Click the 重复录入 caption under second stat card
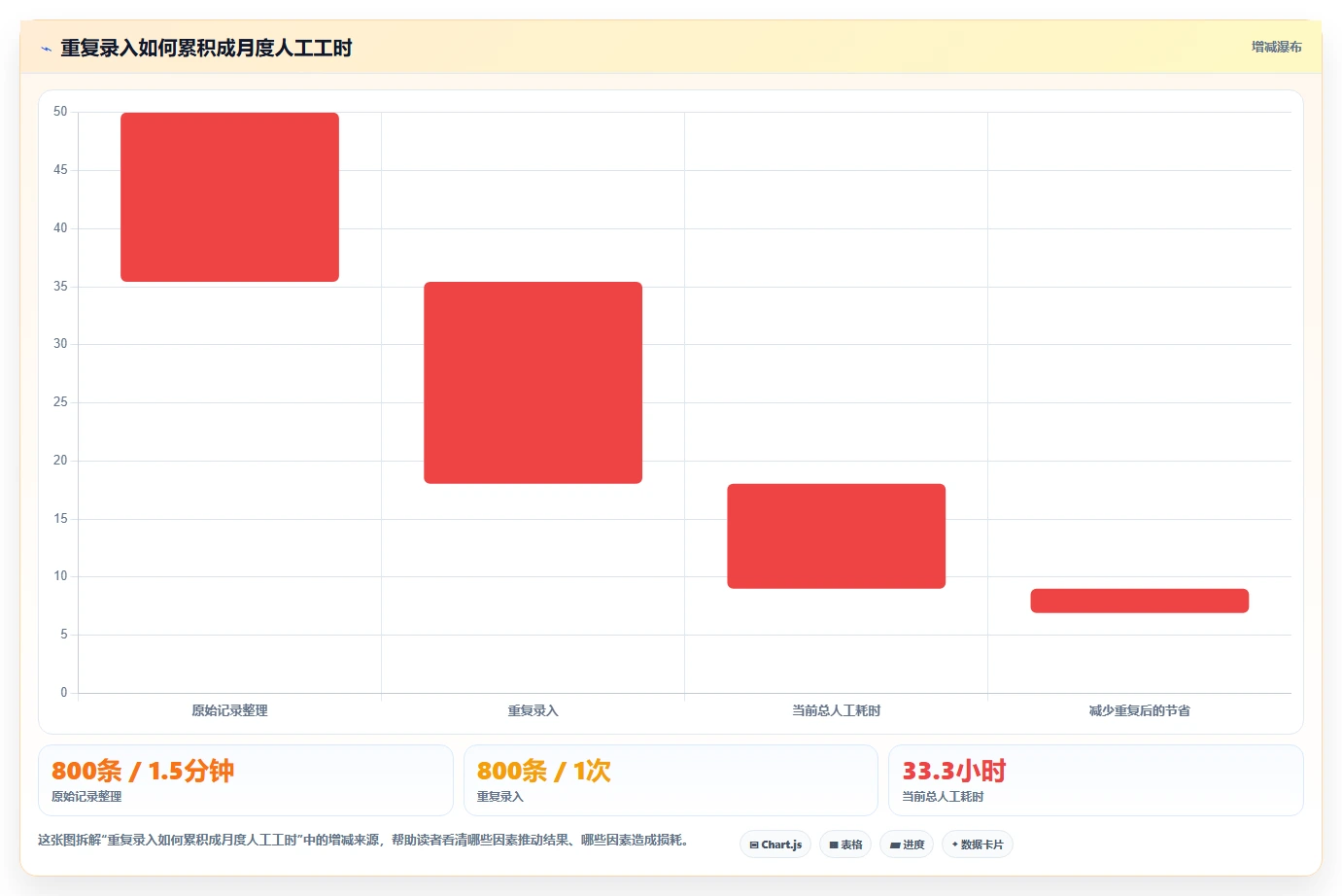1342x896 pixels. 499,797
